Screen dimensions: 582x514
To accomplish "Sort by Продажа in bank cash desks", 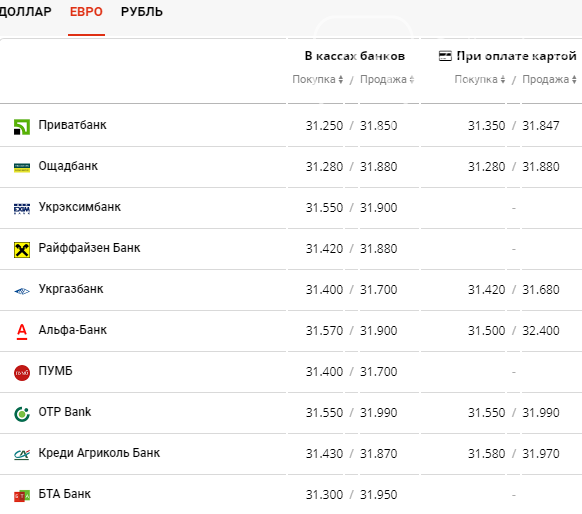I will (387, 79).
